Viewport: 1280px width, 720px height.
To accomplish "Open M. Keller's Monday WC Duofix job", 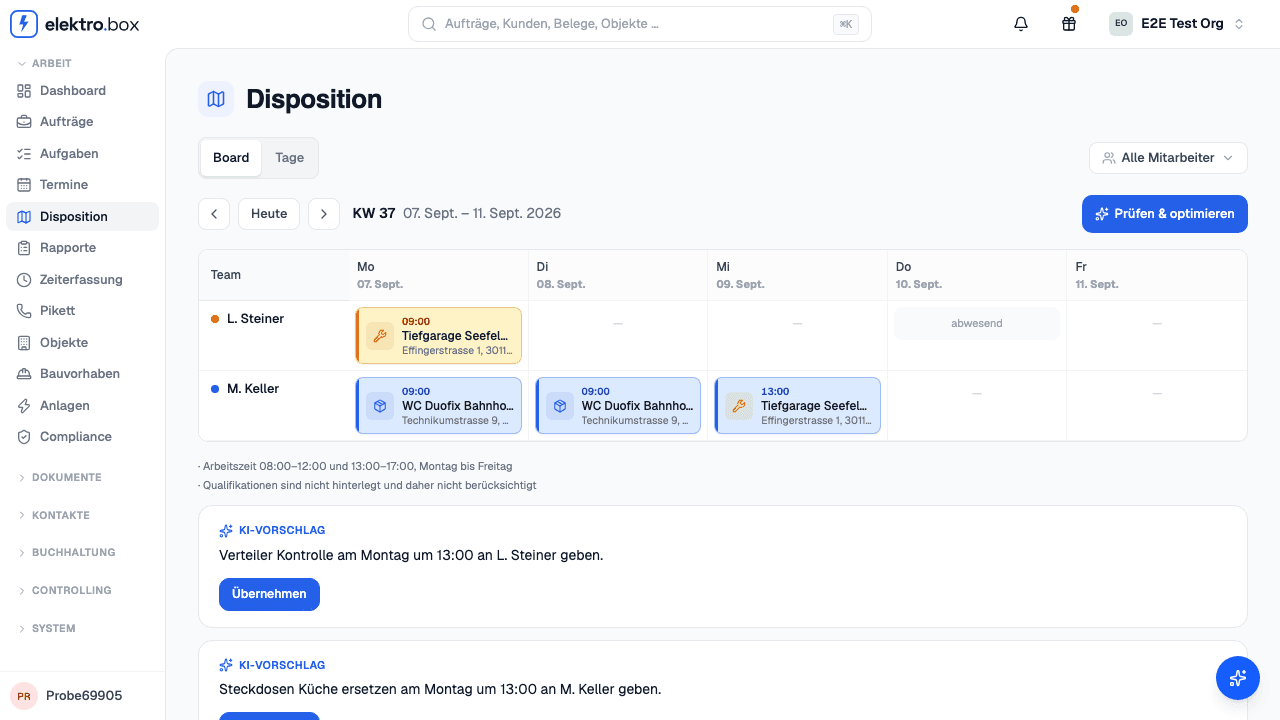I will 439,406.
